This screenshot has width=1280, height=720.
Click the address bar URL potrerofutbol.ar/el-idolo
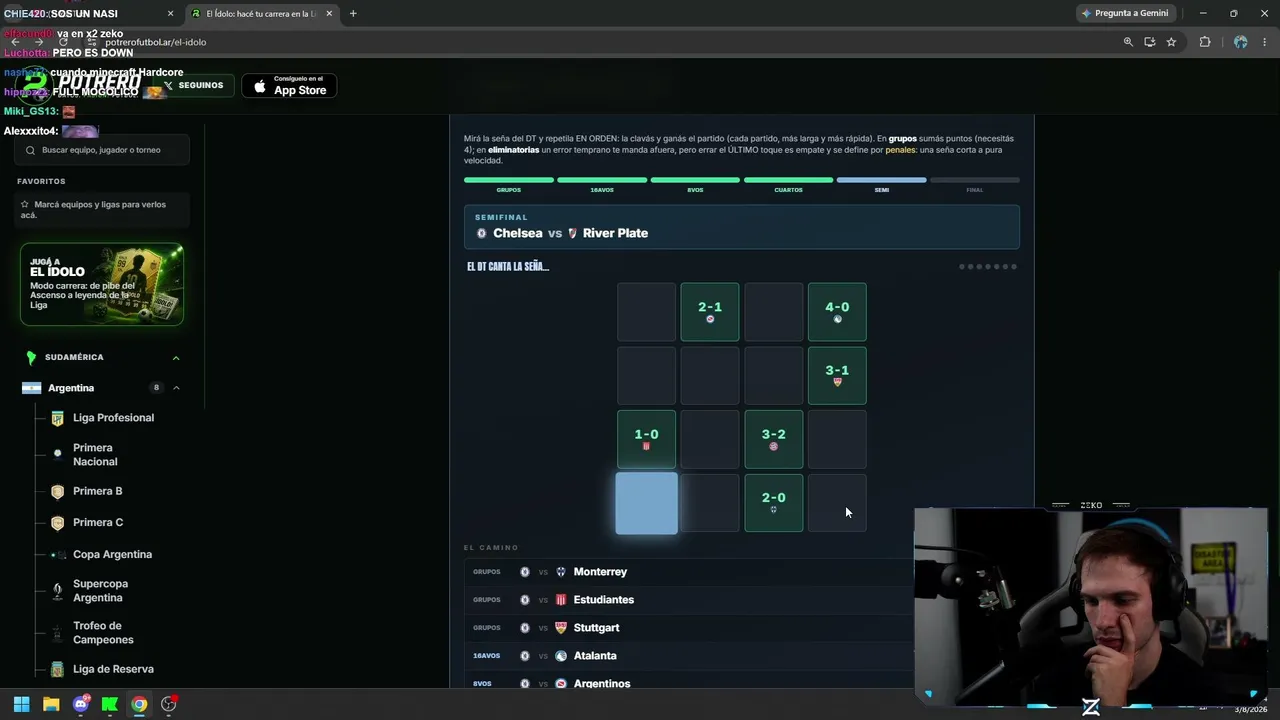coord(155,42)
